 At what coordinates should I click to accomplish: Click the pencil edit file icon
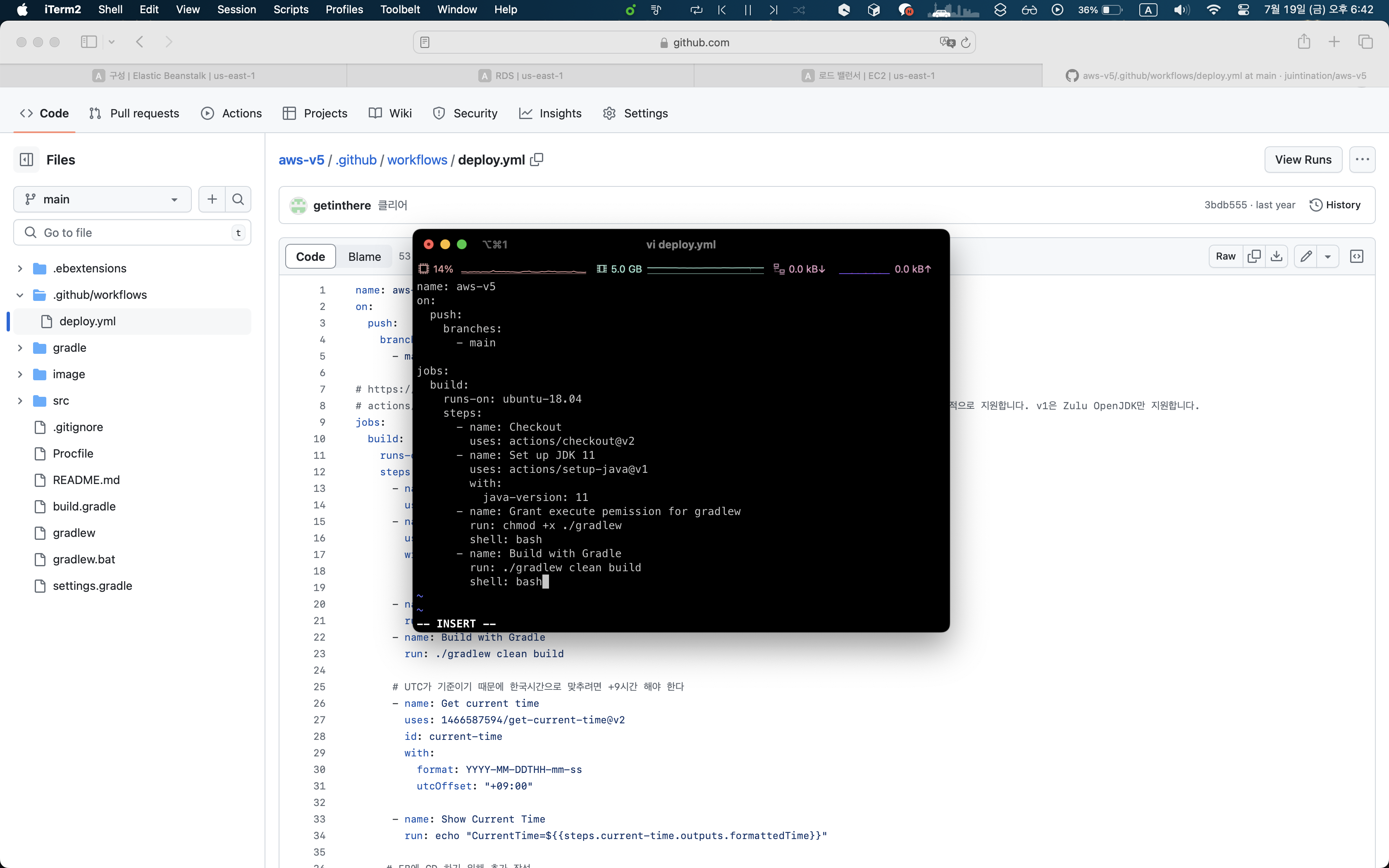point(1306,256)
